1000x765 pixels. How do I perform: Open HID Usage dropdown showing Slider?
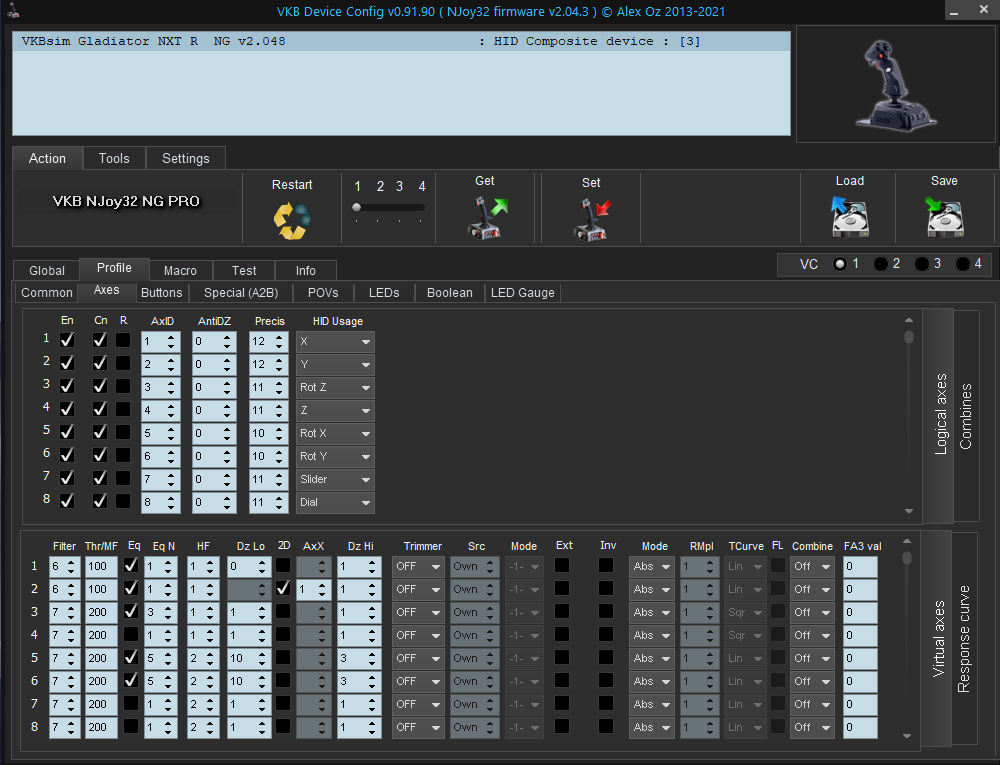335,480
